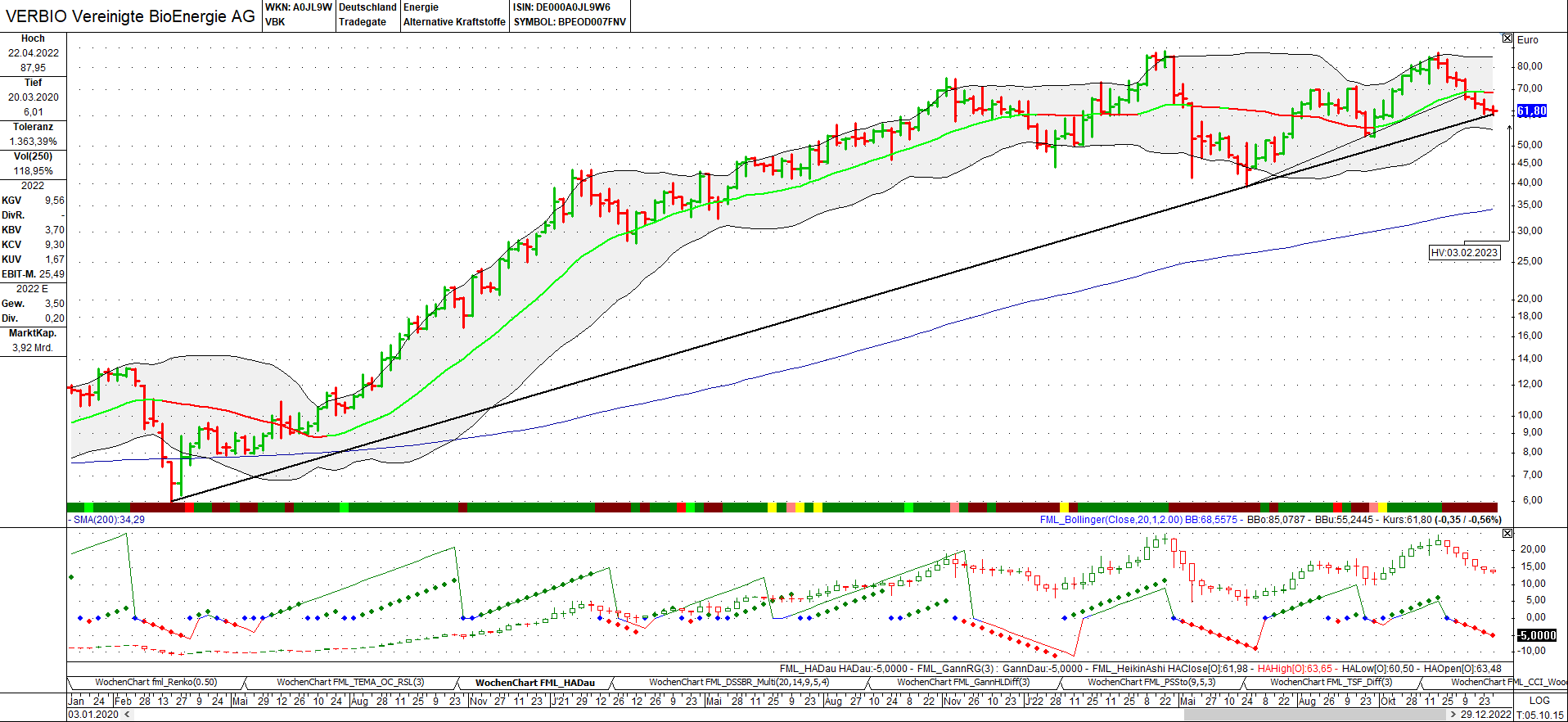The height and width of the screenshot is (722, 1568).
Task: Click the VBK ticker symbol
Action: point(275,22)
